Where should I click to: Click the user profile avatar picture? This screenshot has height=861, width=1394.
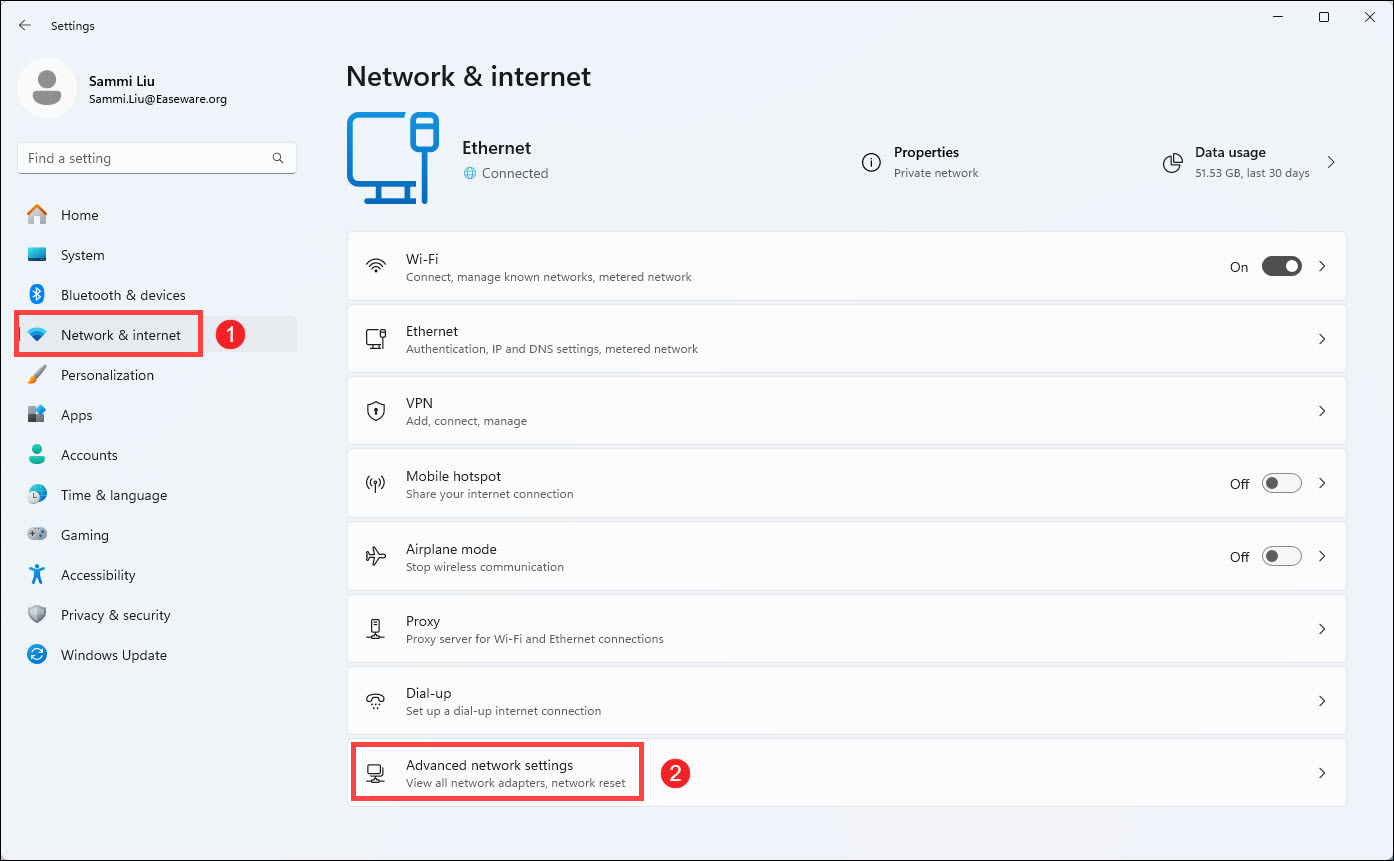46,88
